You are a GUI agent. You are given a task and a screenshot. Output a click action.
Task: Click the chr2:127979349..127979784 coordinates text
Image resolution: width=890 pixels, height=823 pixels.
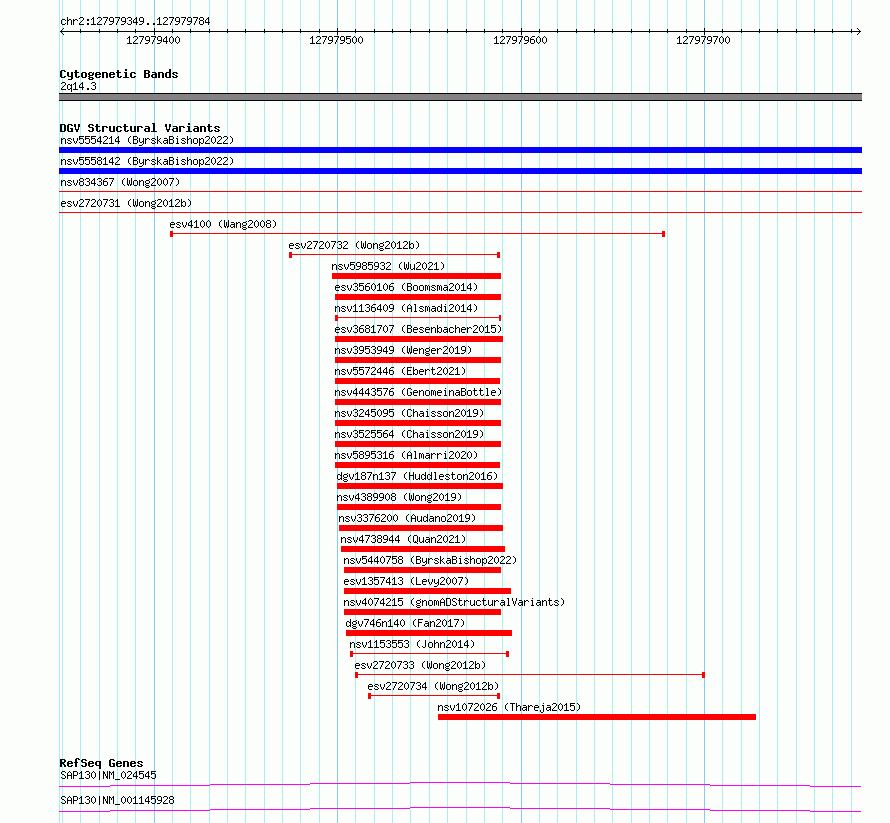135,21
